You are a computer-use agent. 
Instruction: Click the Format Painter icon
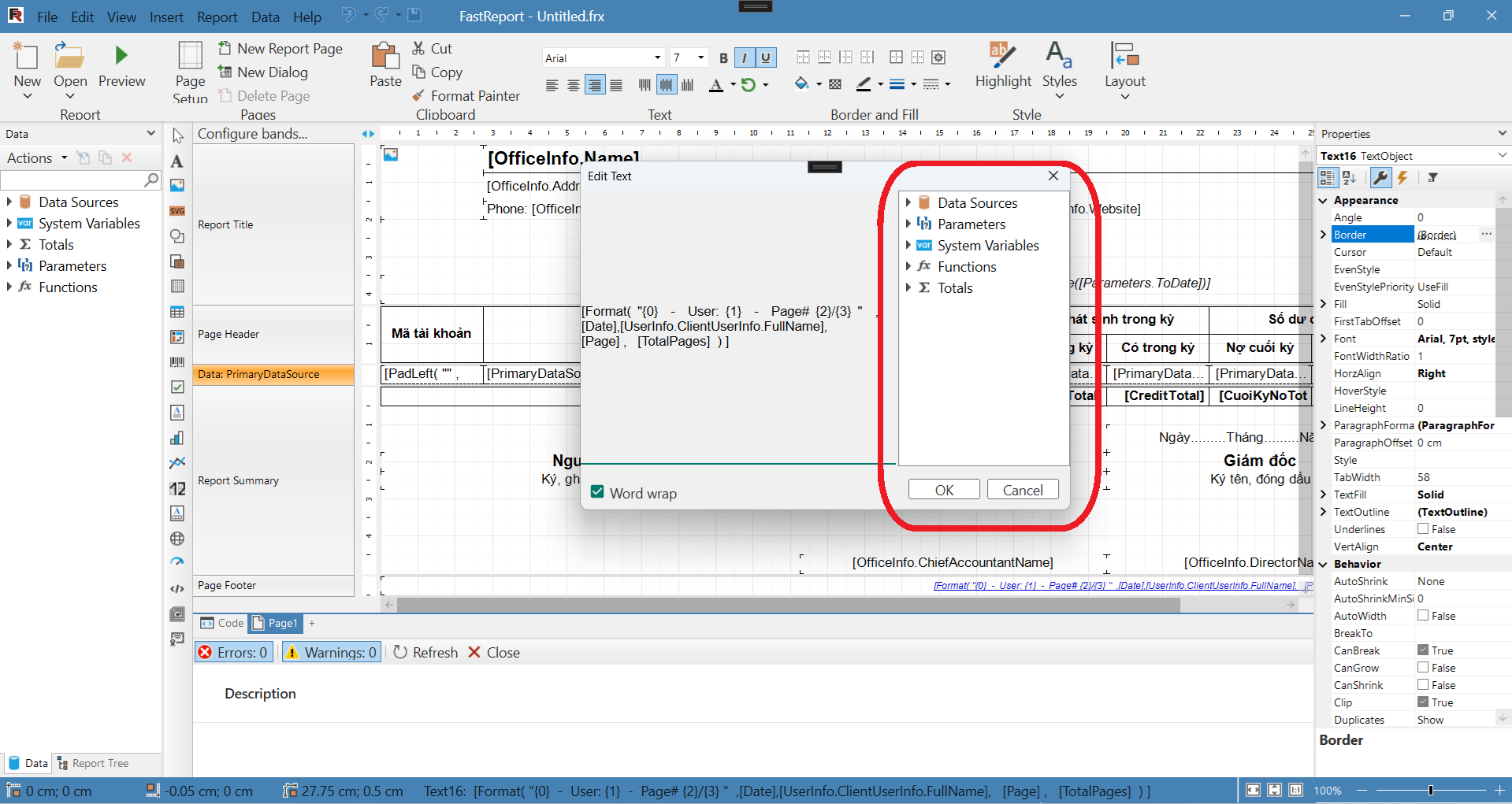click(x=418, y=96)
